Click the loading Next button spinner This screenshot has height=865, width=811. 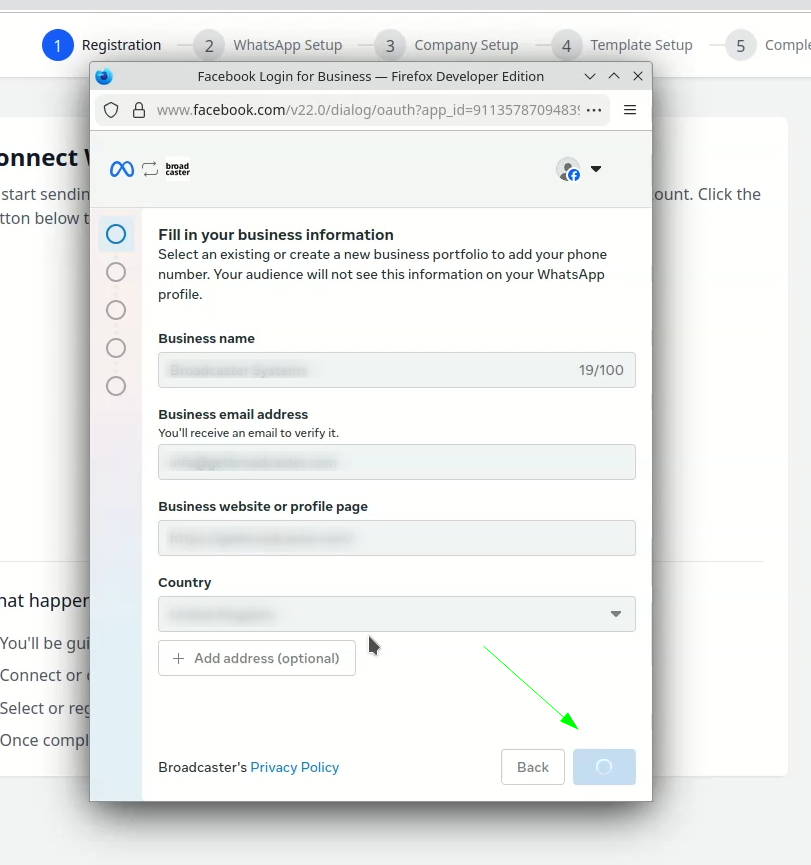click(604, 767)
